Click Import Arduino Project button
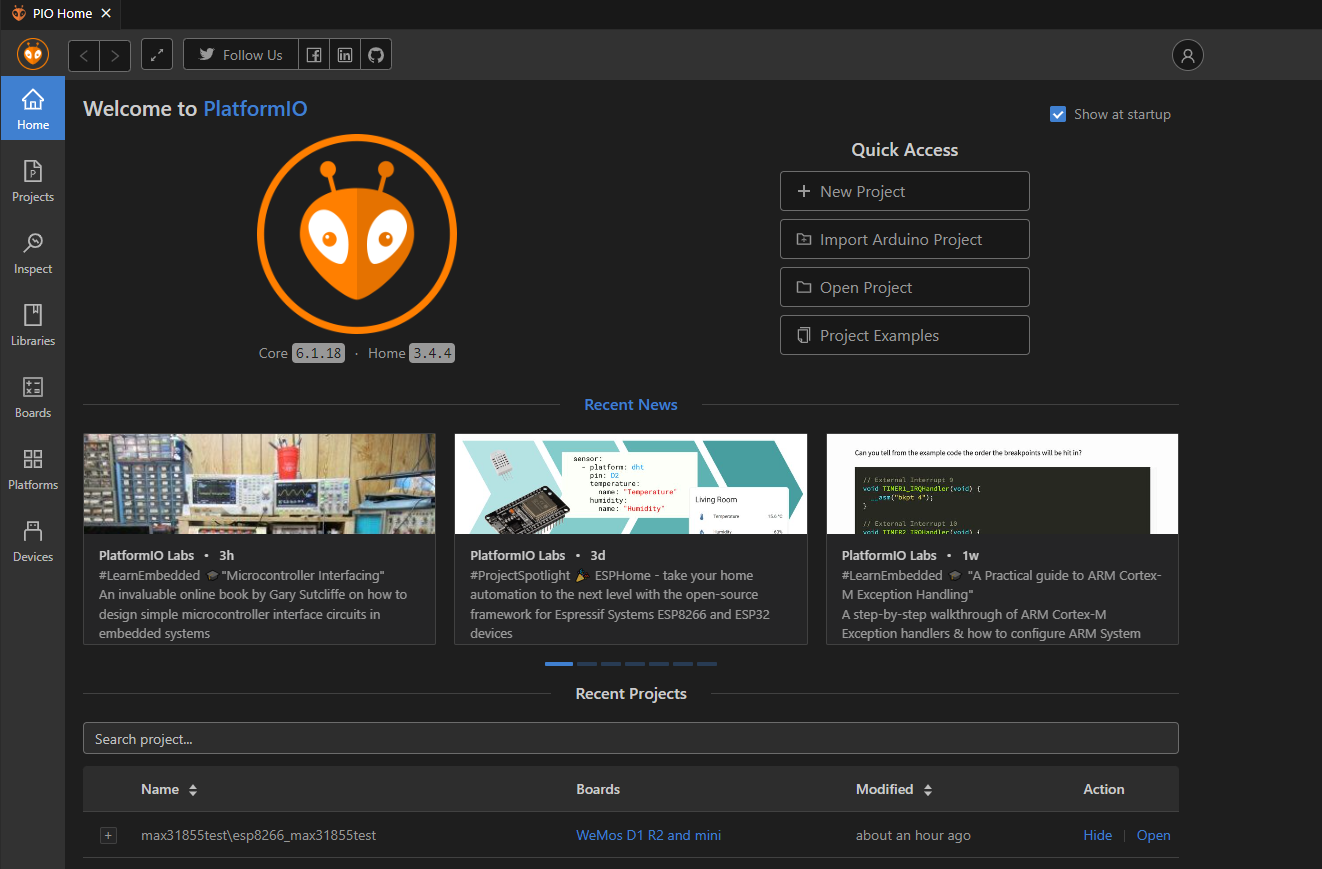1322x869 pixels. 904,239
